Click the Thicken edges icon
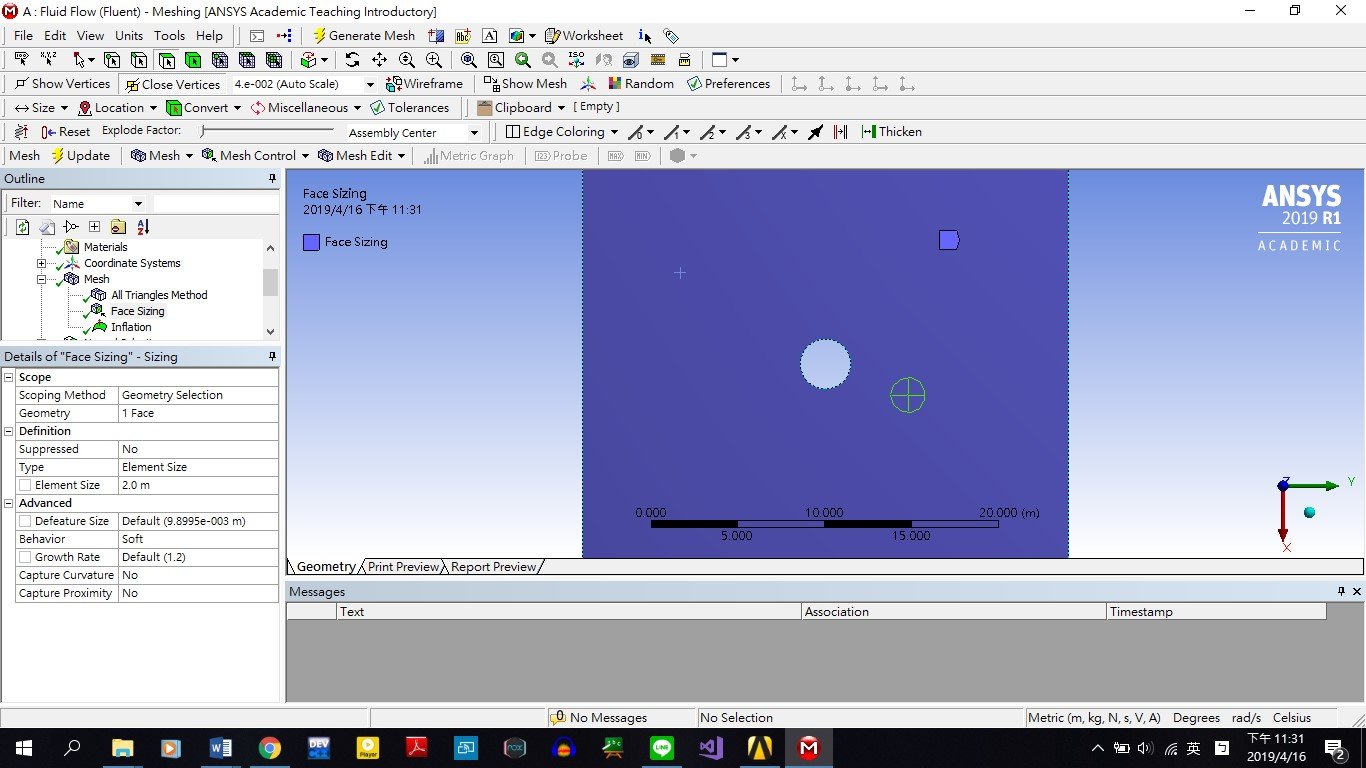Viewport: 1366px width, 768px height. coord(869,132)
